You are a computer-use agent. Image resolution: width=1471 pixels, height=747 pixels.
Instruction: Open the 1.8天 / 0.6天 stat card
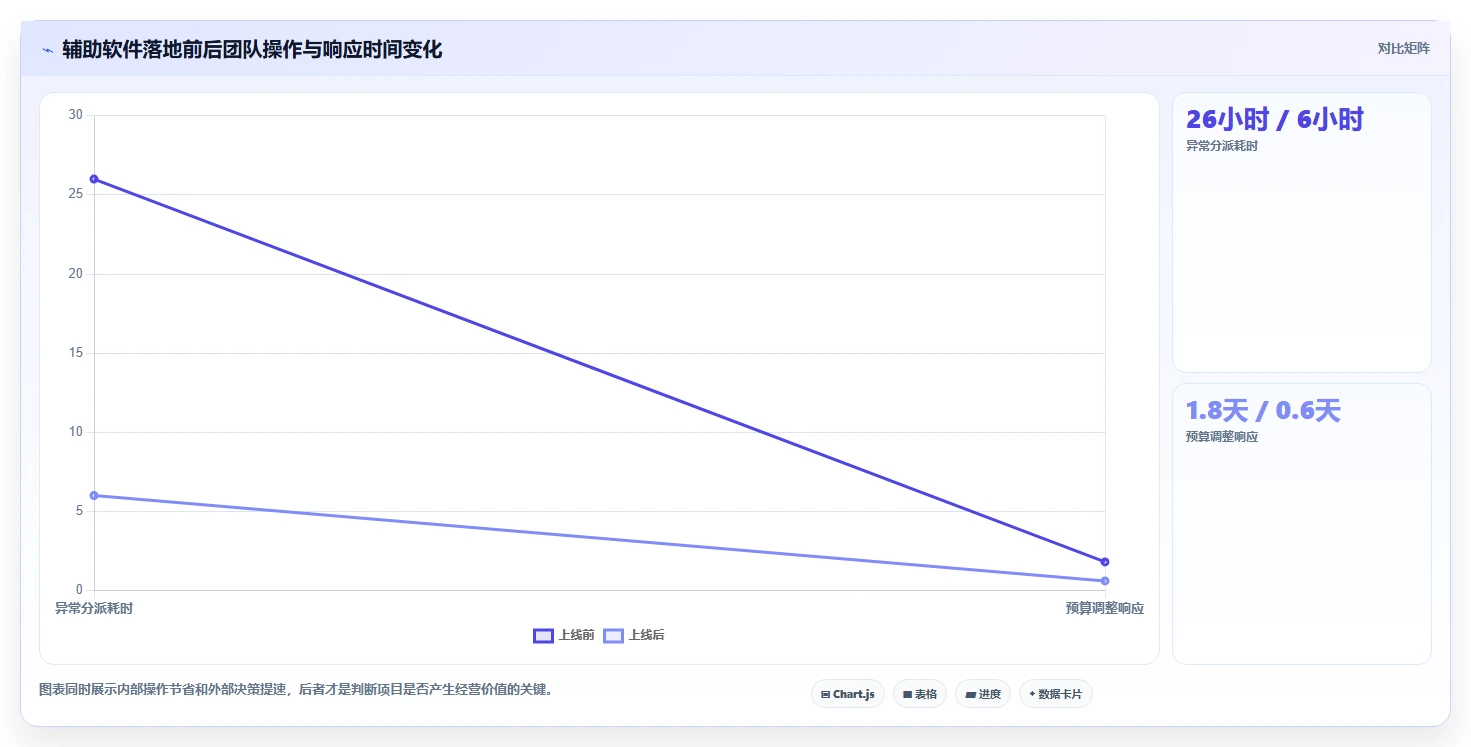[x=1301, y=524]
